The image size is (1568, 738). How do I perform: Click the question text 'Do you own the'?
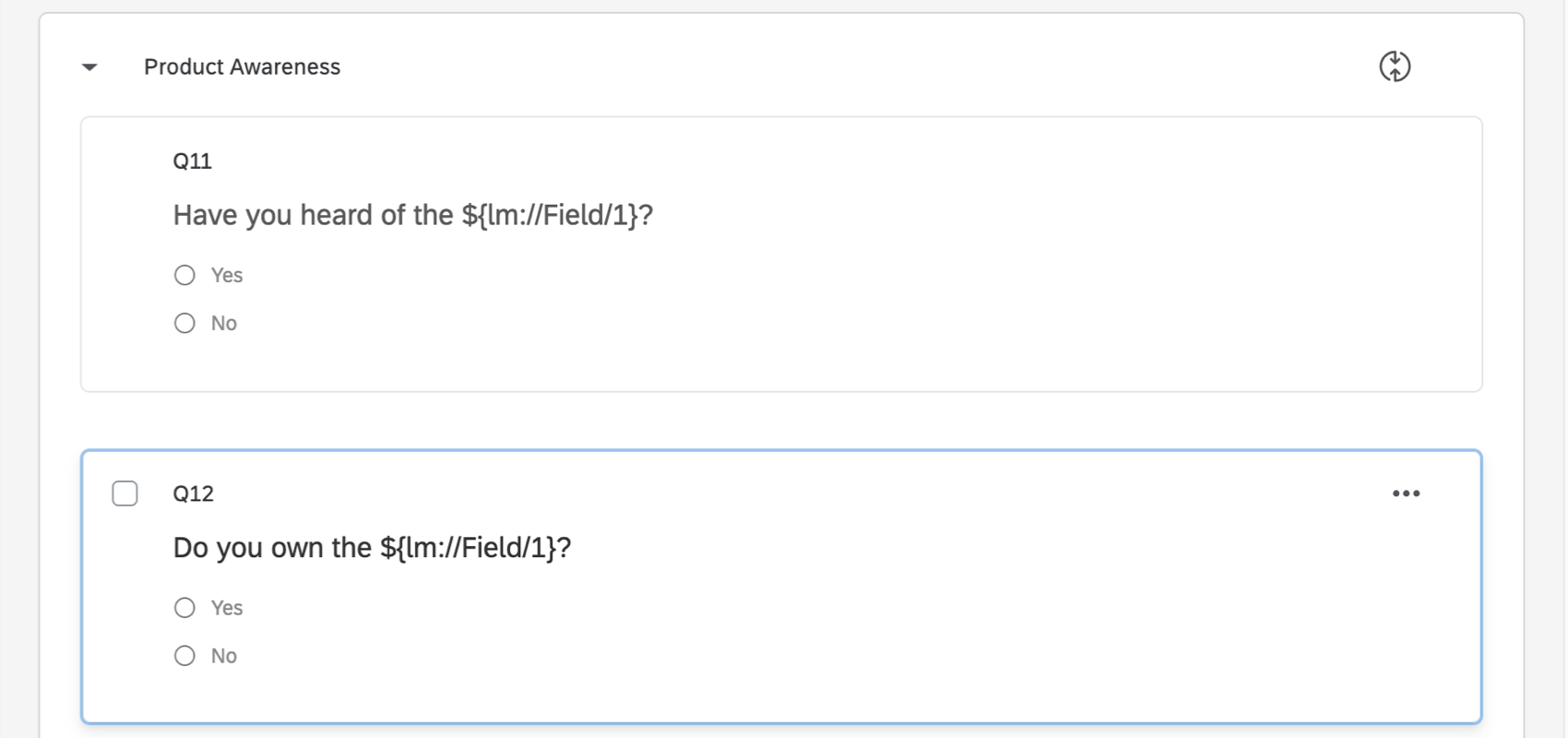pyautogui.click(x=267, y=546)
